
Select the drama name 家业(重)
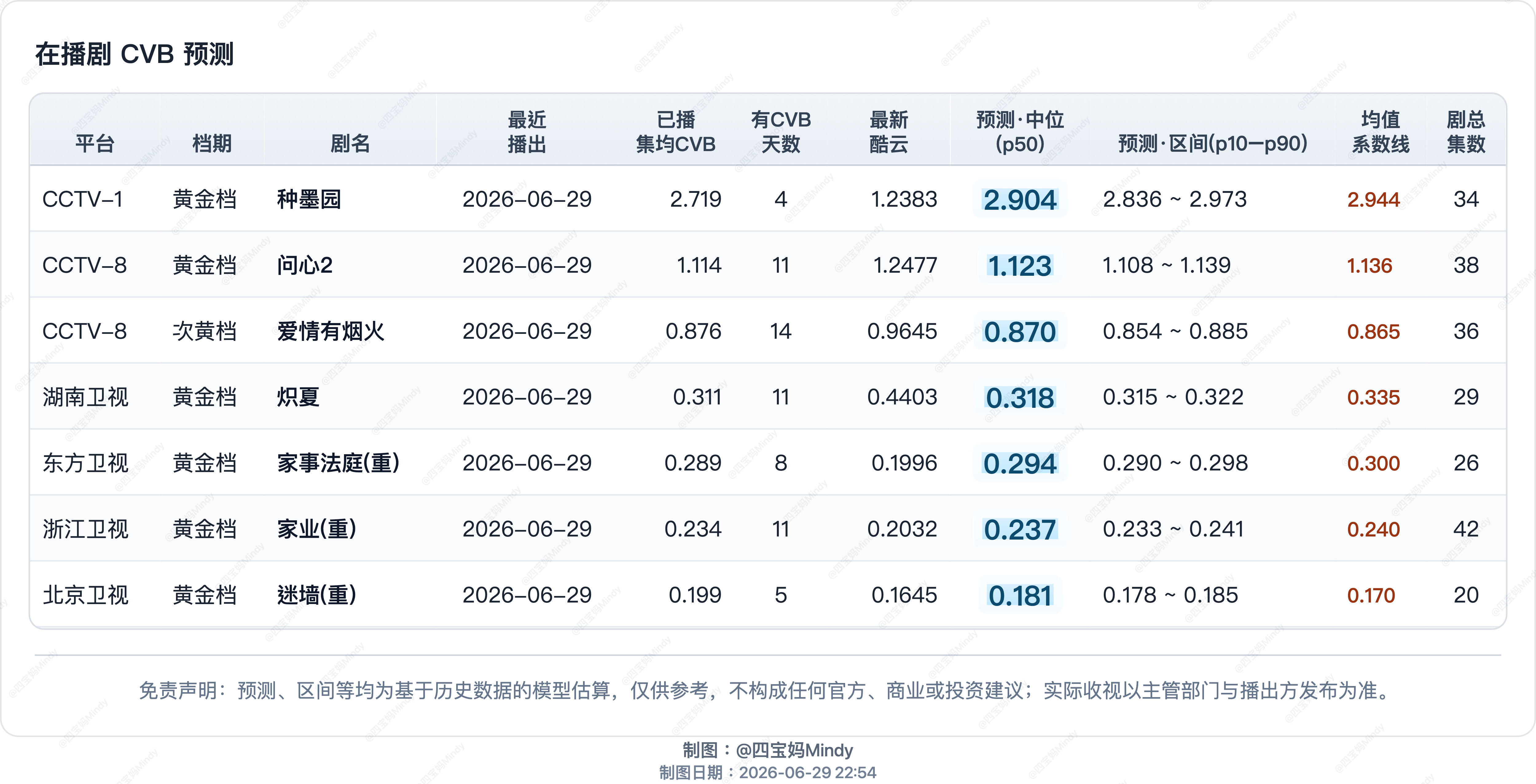pos(317,529)
